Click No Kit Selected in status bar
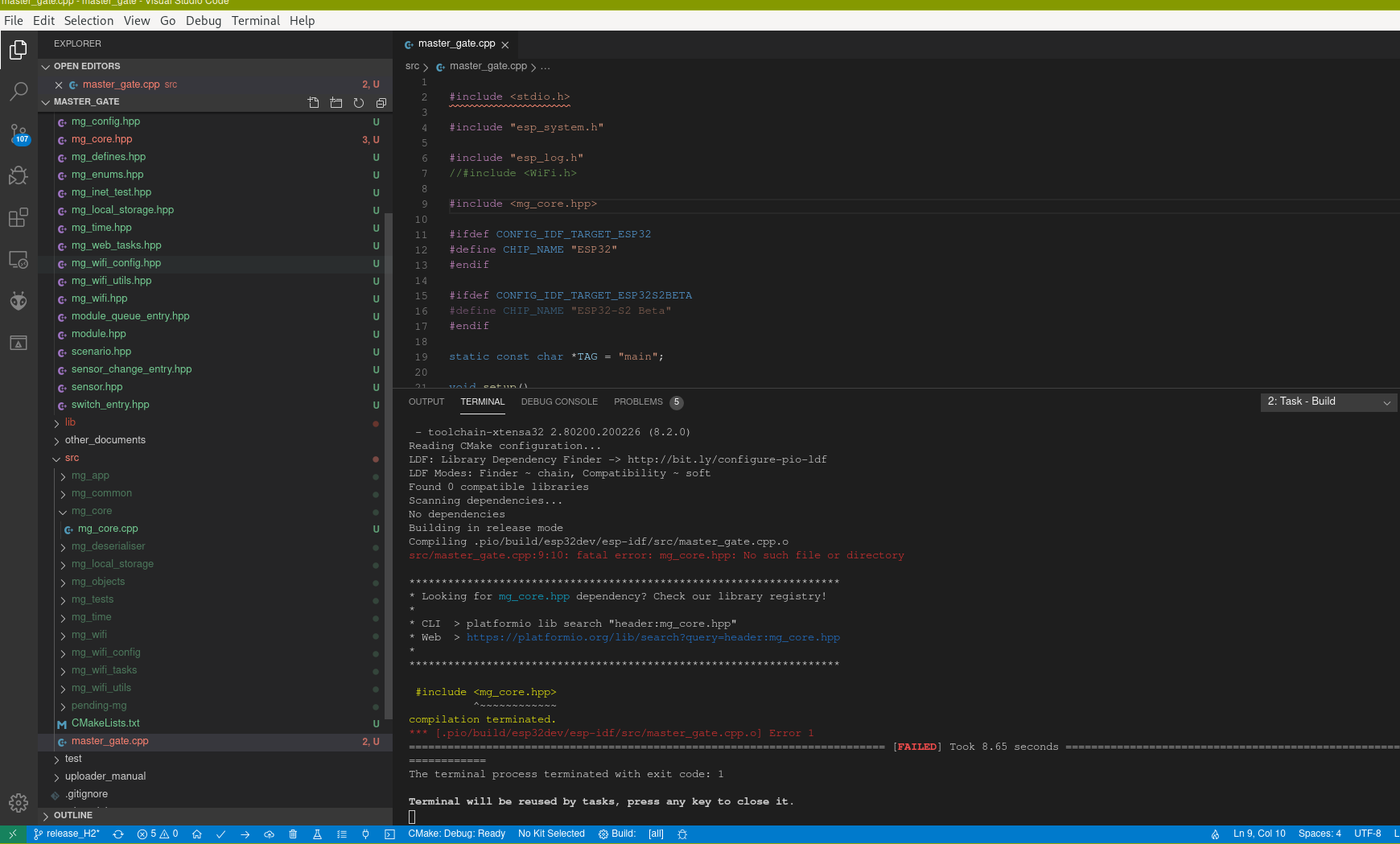Screen dimensions: 1400x844 (551, 834)
